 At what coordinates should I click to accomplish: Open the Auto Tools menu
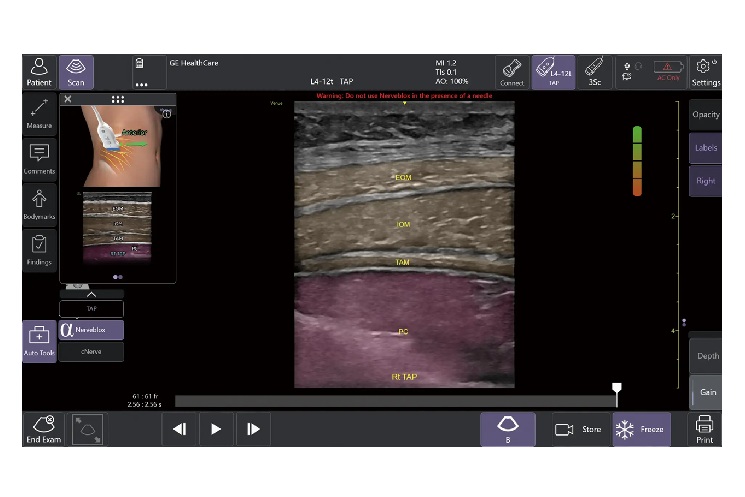point(39,341)
